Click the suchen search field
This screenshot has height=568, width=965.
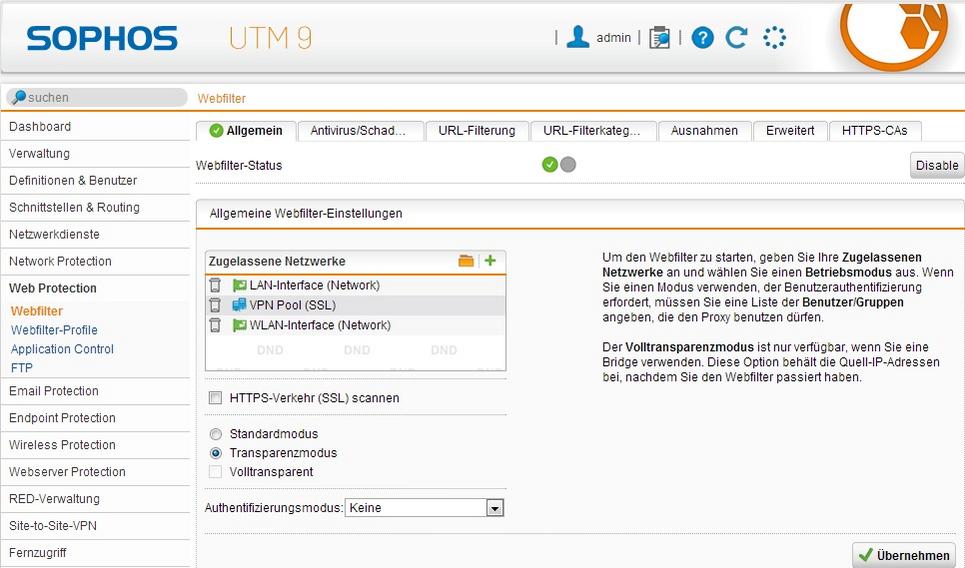[97, 97]
